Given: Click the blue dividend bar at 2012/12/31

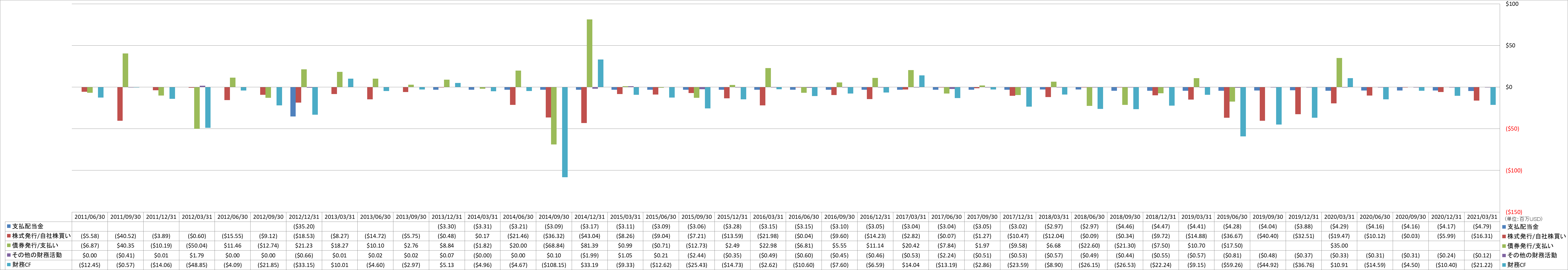Looking at the screenshot, I should click(x=293, y=102).
